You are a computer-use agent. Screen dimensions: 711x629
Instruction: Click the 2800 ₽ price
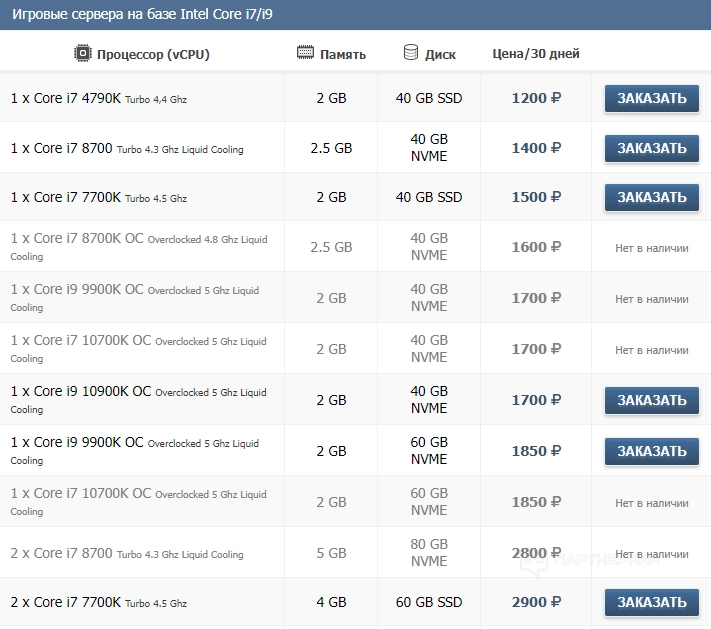536,553
